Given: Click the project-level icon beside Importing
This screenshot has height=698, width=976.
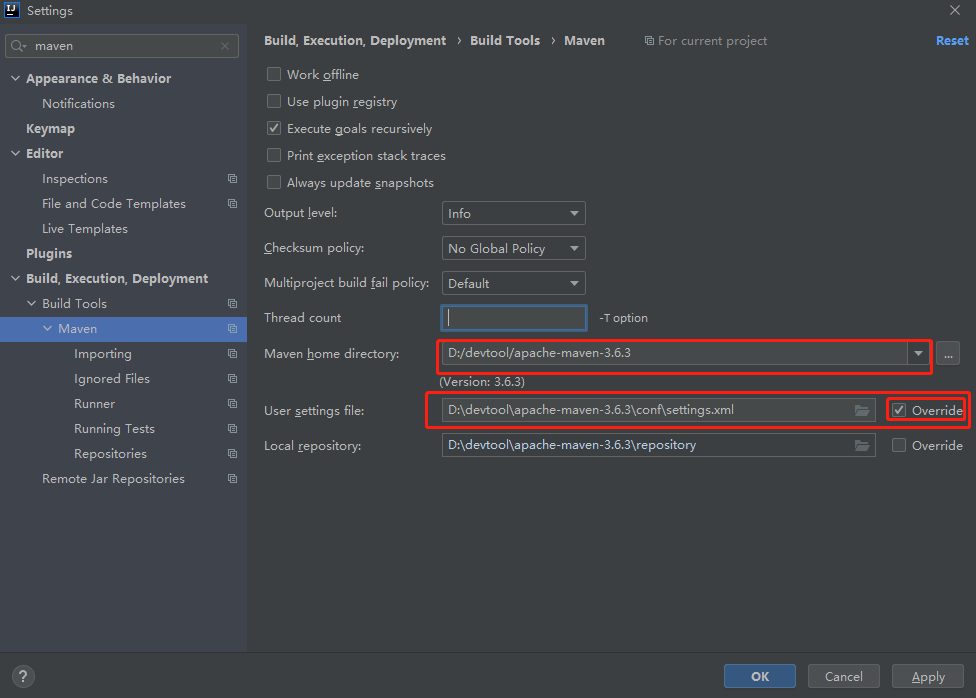Looking at the screenshot, I should [x=232, y=354].
